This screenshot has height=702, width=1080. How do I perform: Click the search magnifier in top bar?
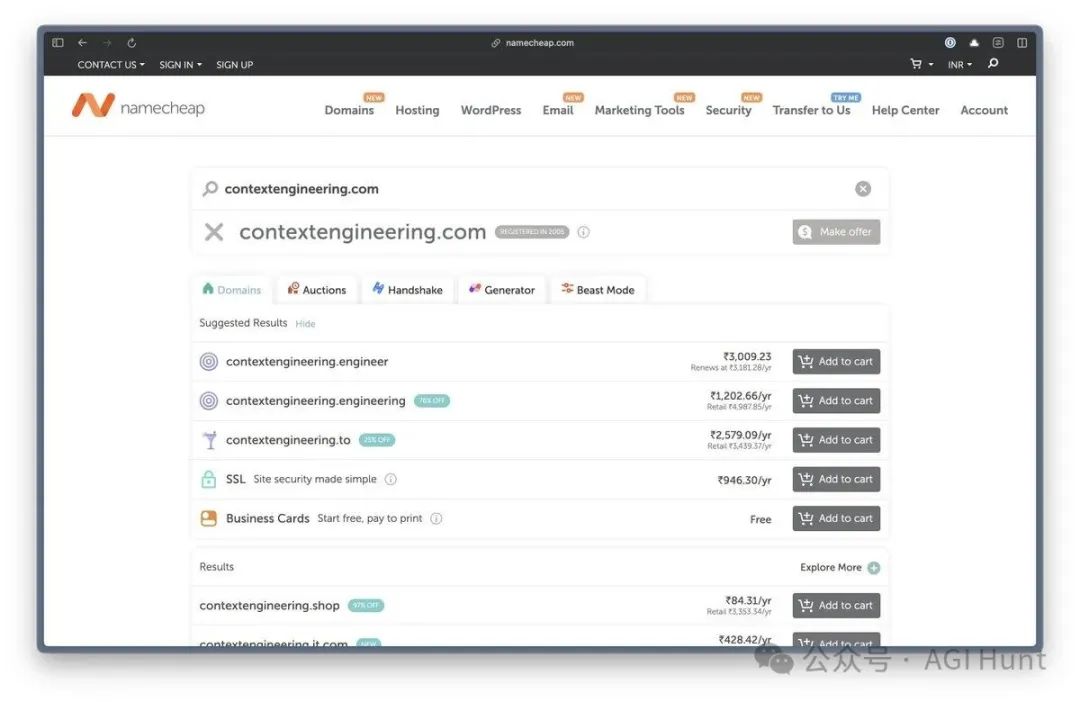click(993, 63)
